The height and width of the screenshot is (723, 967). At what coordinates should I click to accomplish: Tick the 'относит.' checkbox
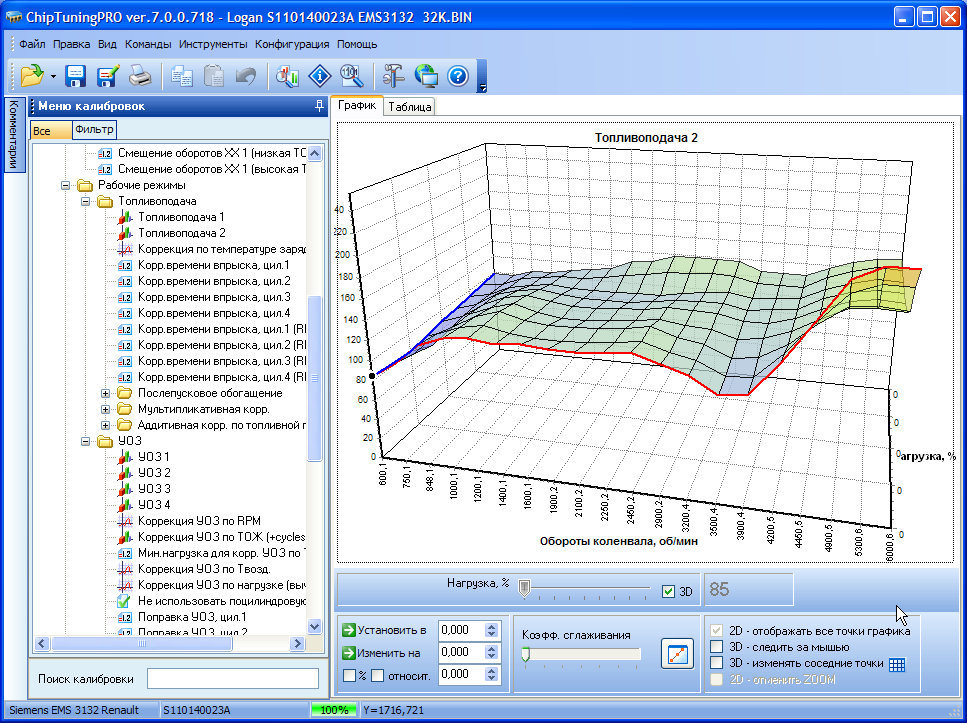pyautogui.click(x=378, y=675)
